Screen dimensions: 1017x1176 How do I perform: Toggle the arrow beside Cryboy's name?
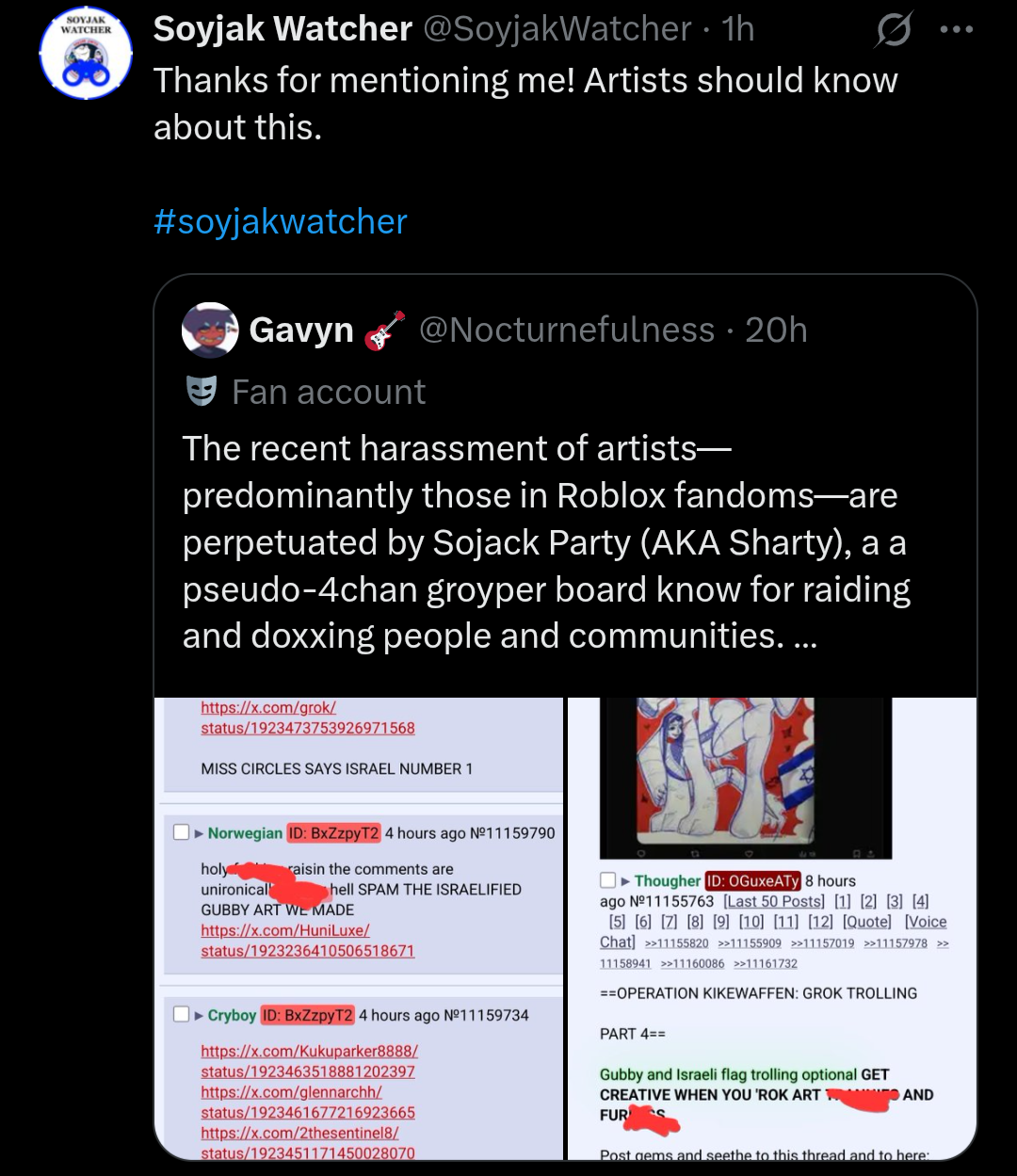(199, 1015)
